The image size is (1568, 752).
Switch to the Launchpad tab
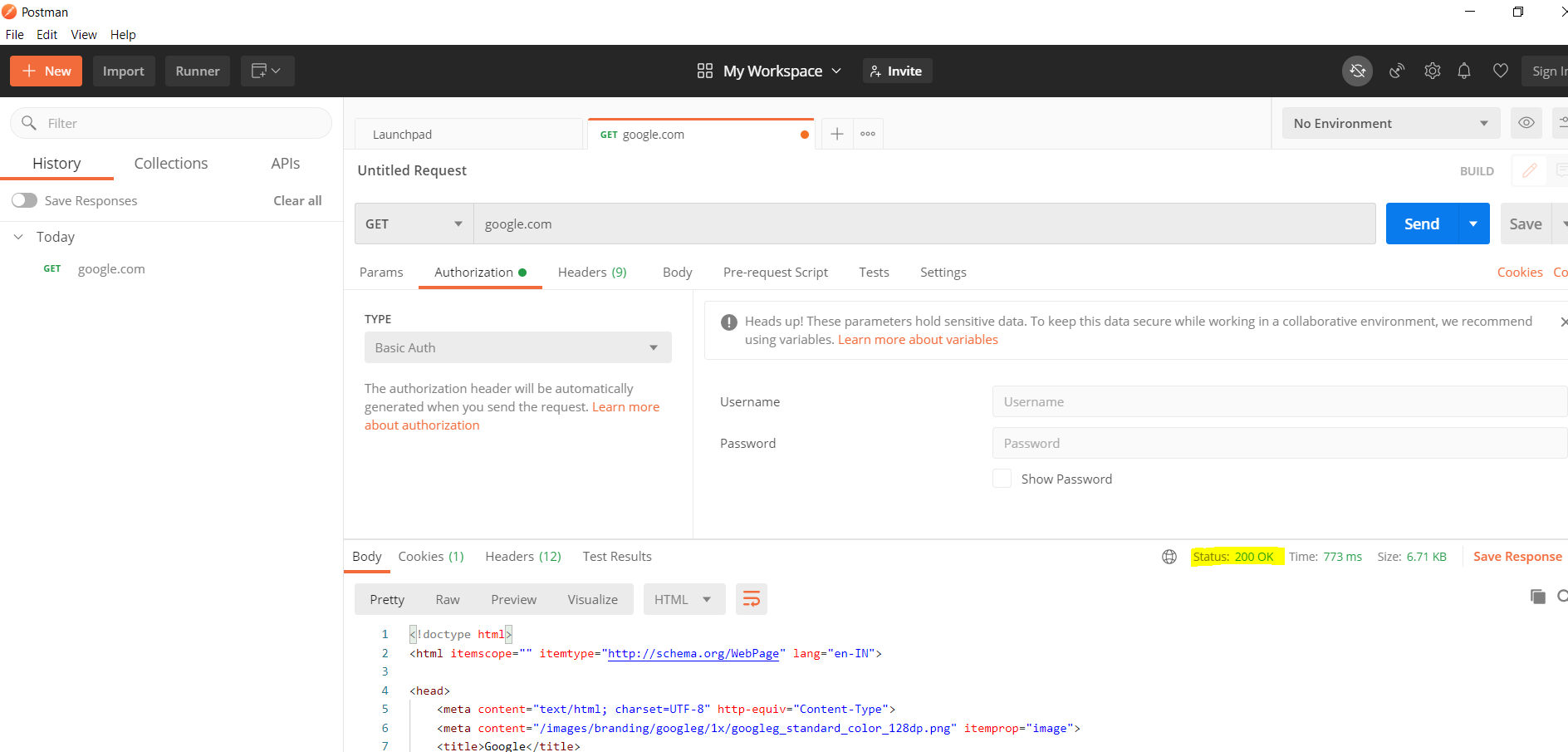(468, 134)
